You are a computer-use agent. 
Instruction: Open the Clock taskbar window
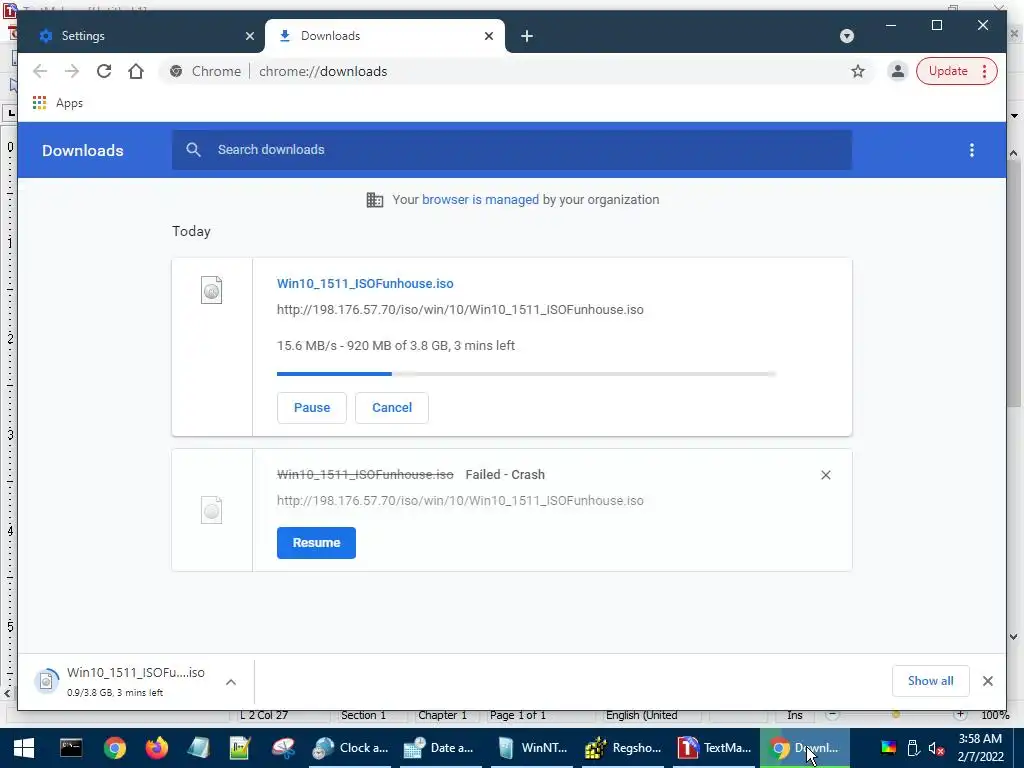(x=351, y=748)
